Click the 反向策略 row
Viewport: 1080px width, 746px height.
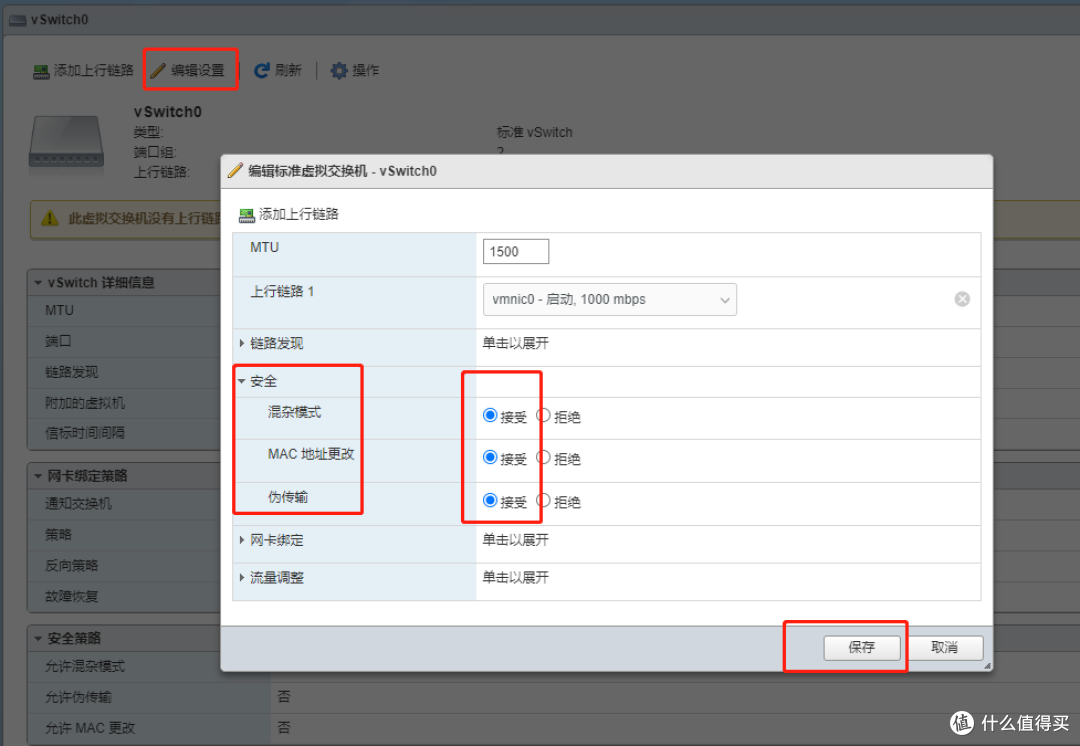point(124,566)
